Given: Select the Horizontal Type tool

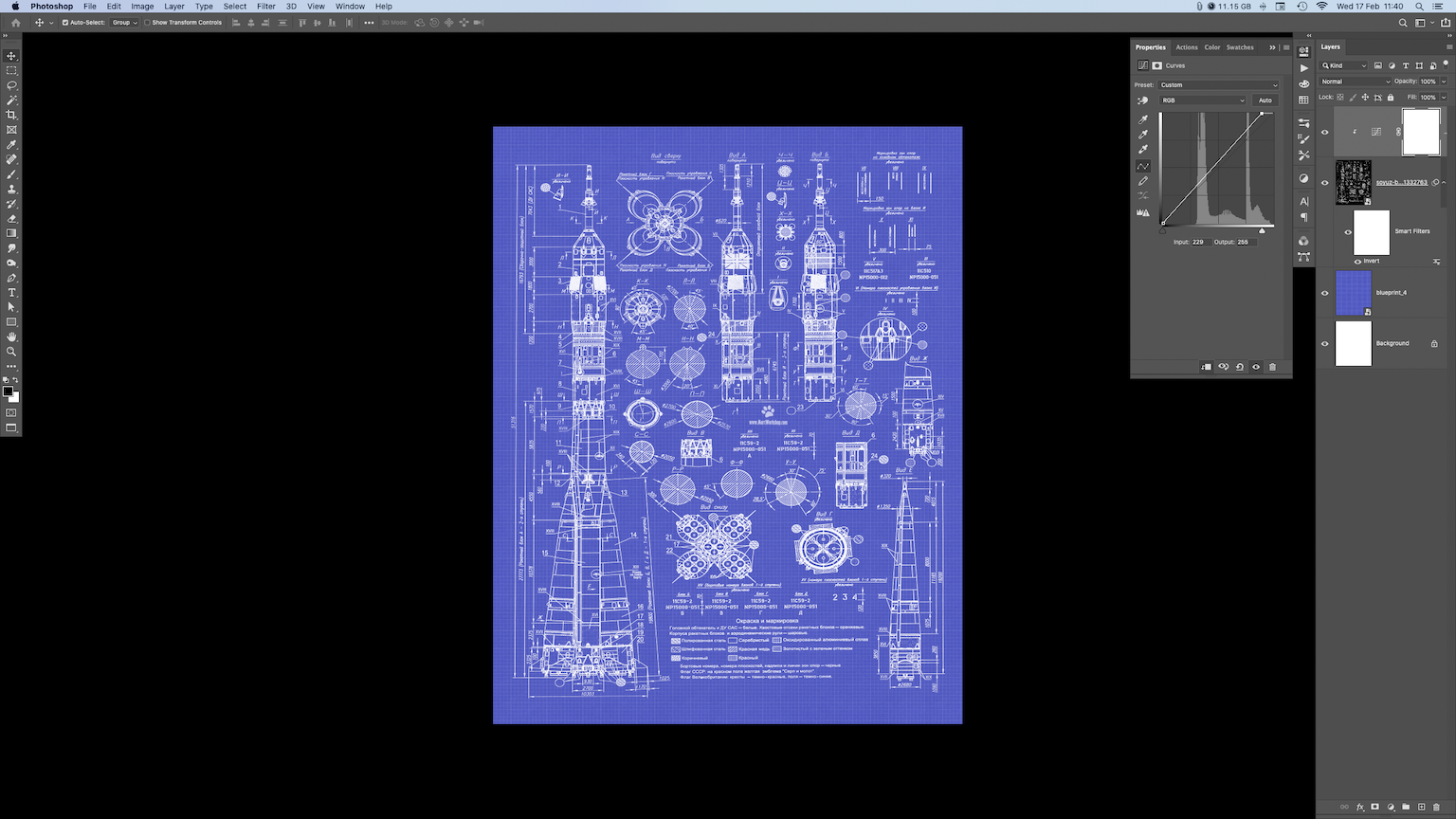Looking at the screenshot, I should pyautogui.click(x=11, y=293).
